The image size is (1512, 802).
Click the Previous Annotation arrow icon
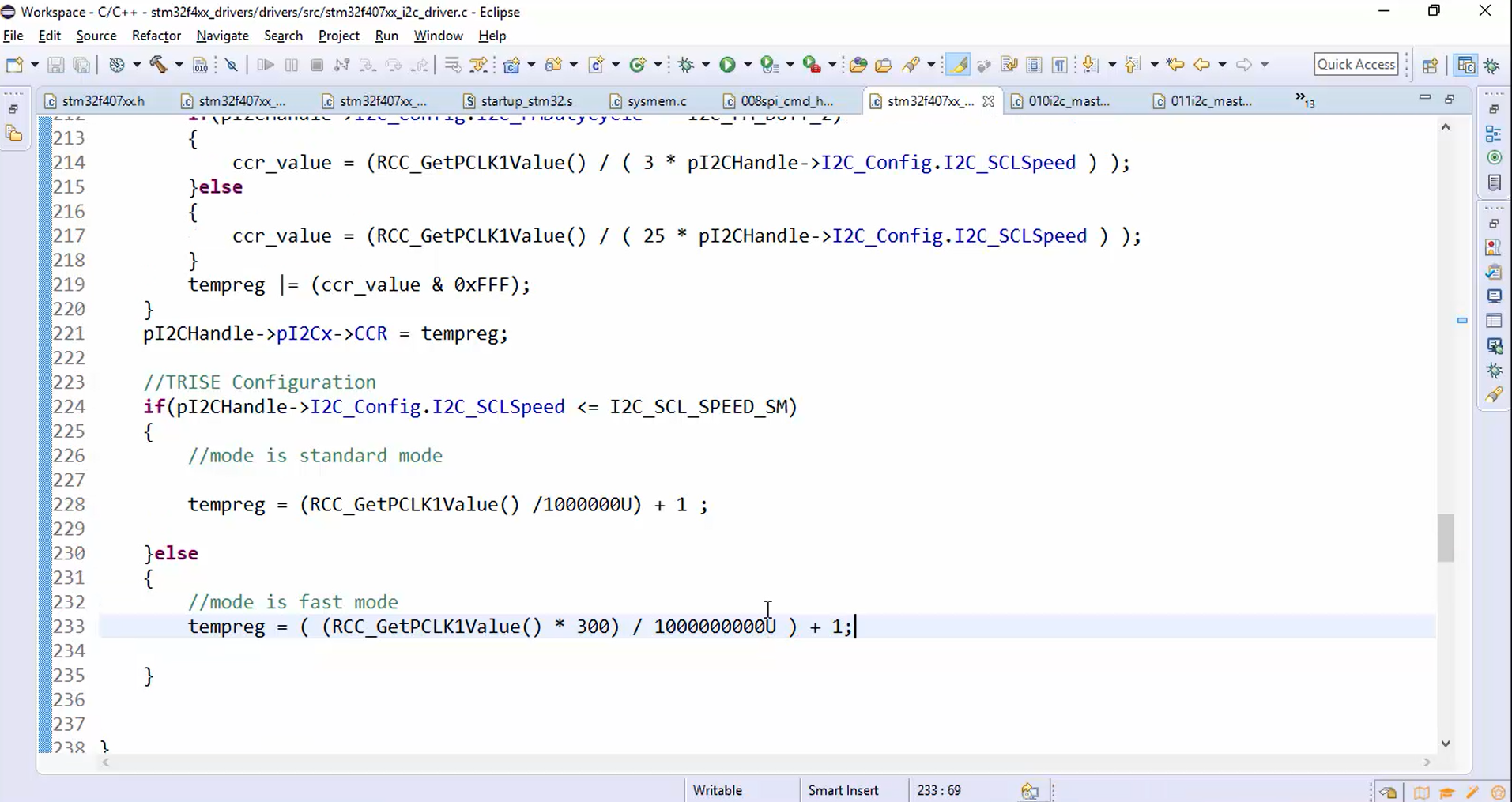[1133, 65]
